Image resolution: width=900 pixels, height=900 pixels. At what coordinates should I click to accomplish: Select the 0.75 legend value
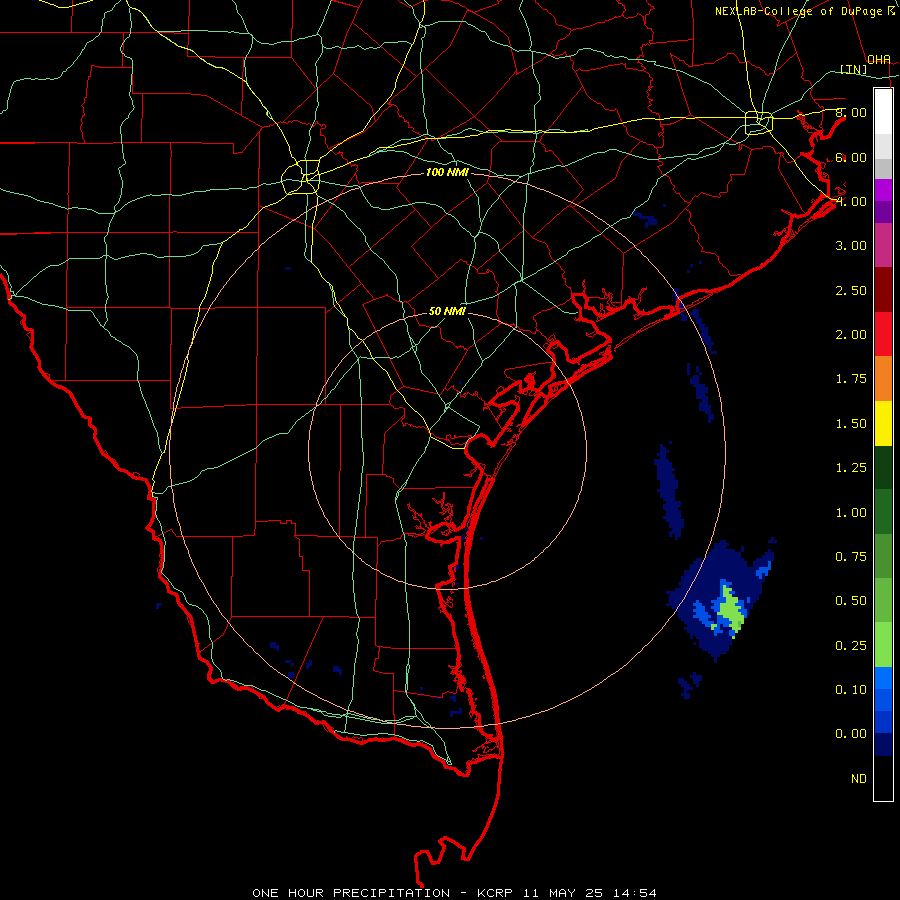coord(851,557)
